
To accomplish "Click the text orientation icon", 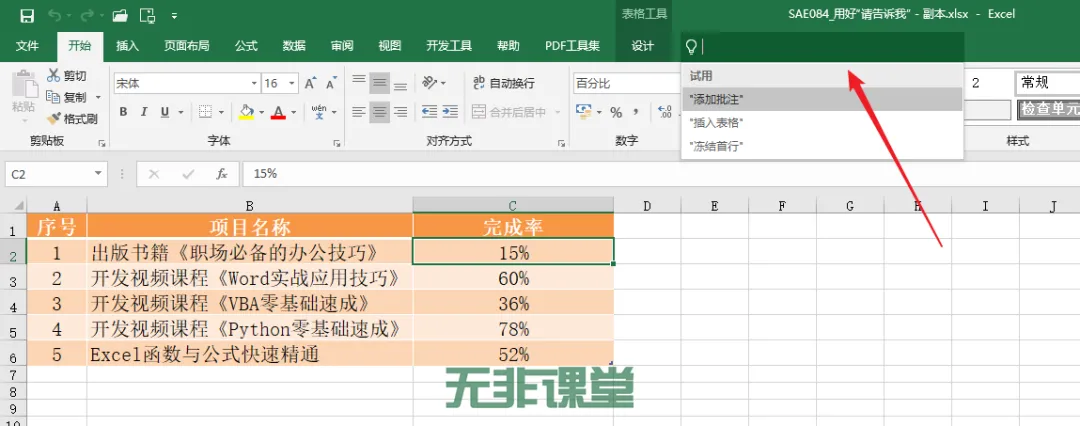I will coord(430,83).
